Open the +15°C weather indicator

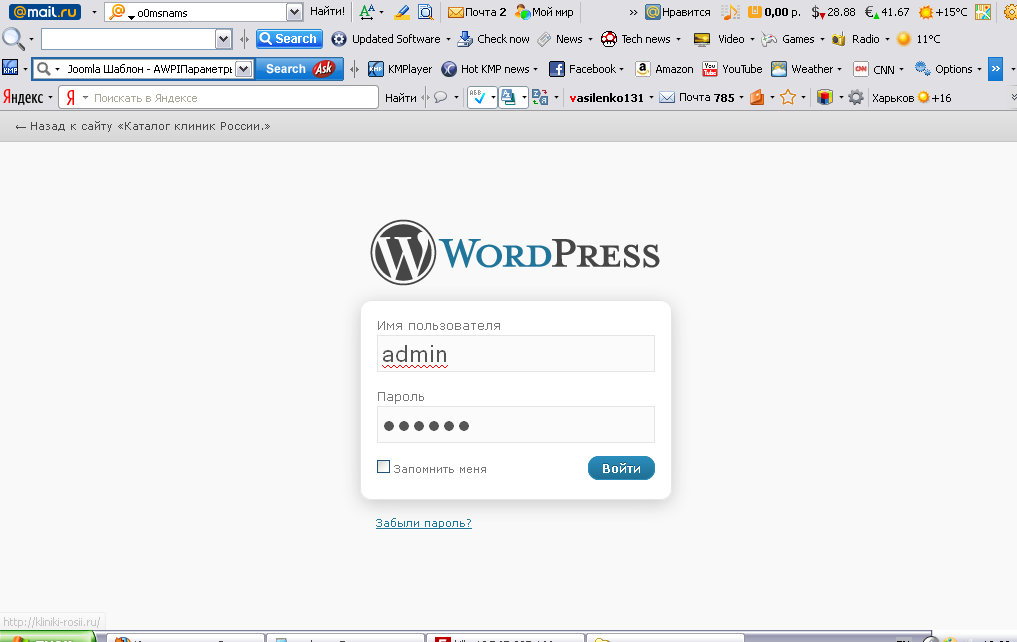tap(943, 12)
